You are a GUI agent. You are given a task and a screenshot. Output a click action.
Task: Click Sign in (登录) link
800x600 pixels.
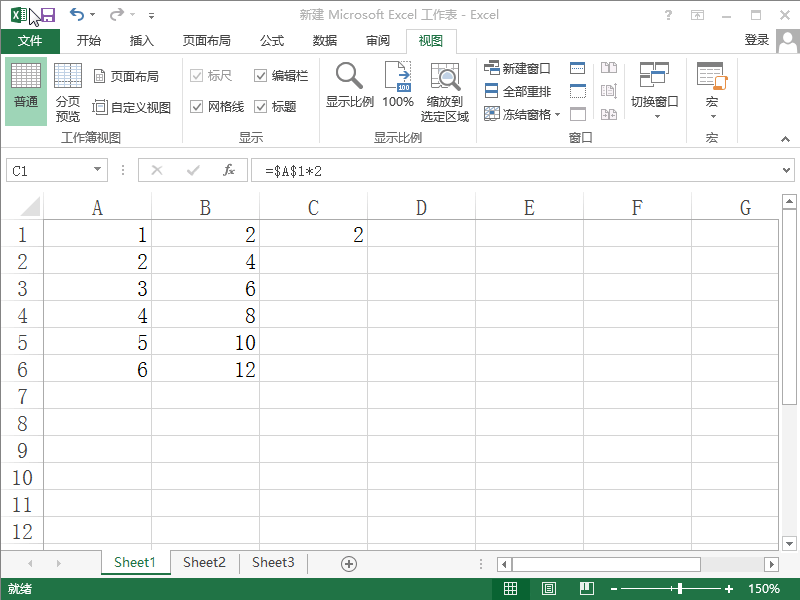coord(757,40)
